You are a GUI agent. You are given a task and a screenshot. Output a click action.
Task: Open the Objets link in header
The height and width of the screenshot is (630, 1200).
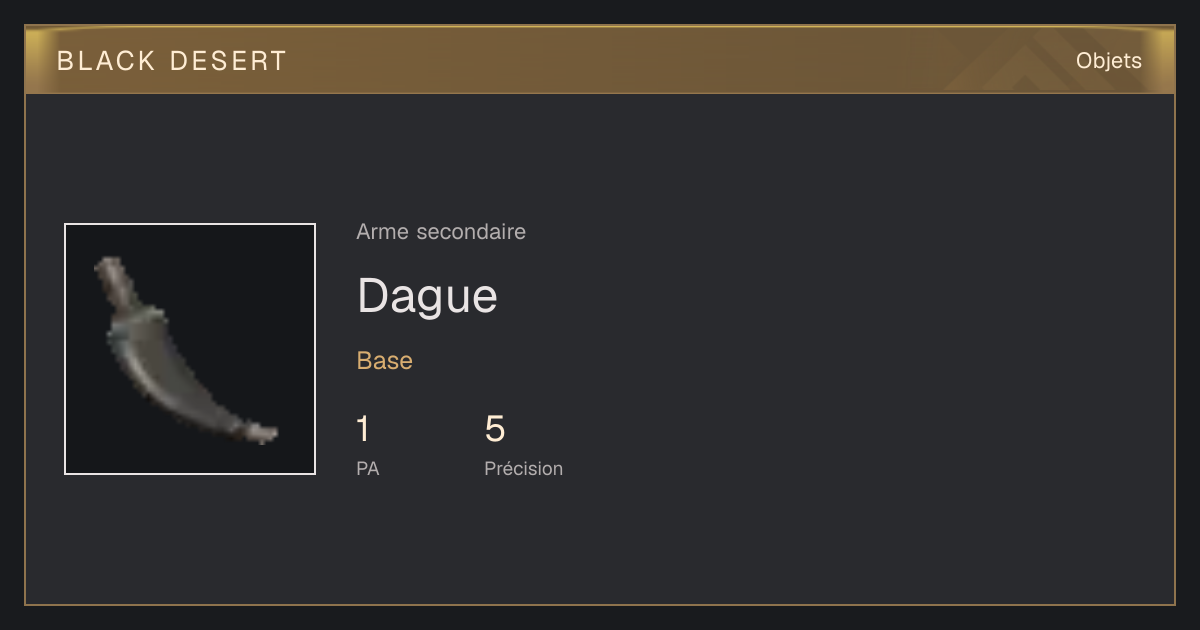(1108, 61)
